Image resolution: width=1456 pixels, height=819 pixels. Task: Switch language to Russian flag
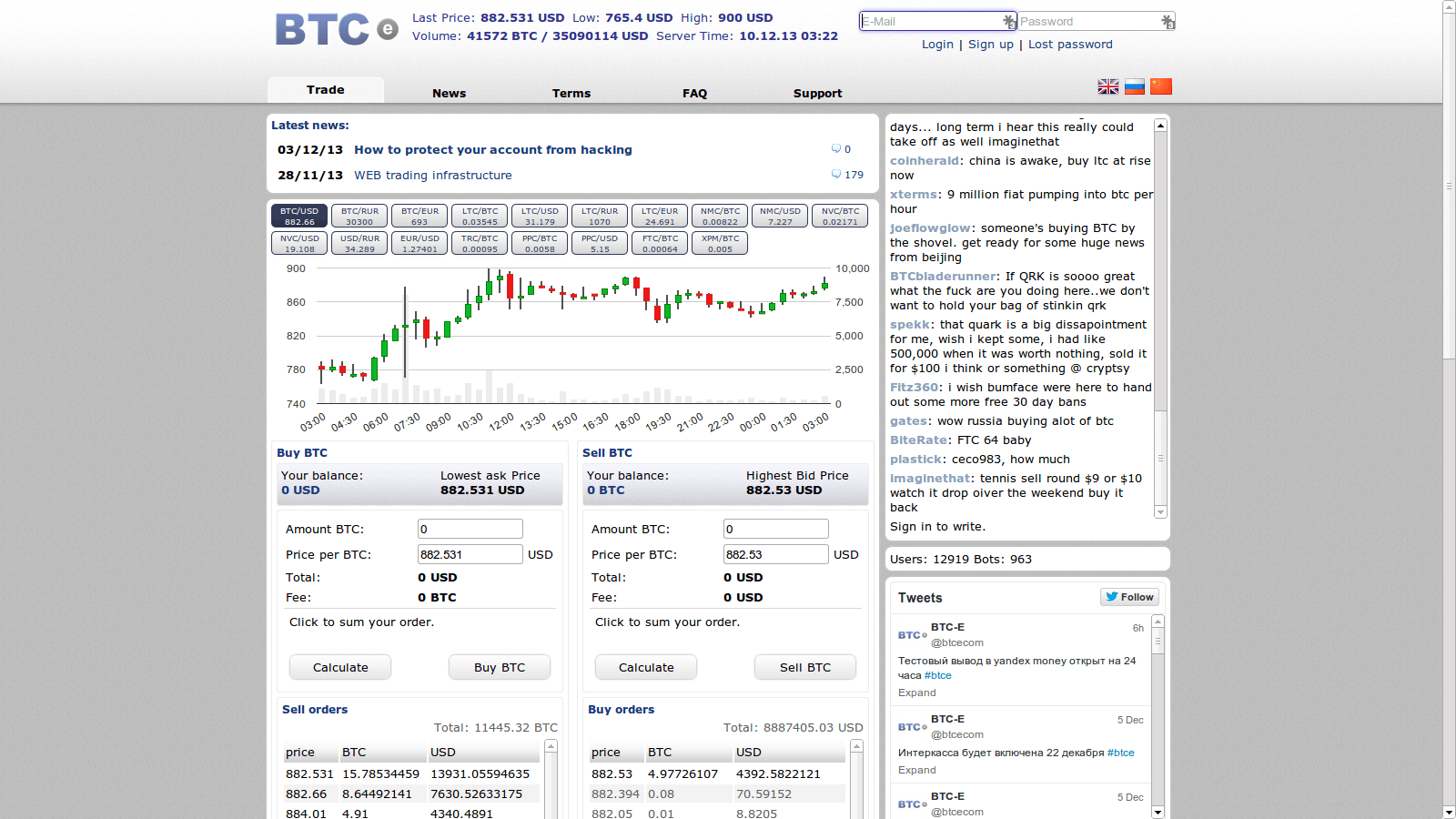click(x=1135, y=86)
